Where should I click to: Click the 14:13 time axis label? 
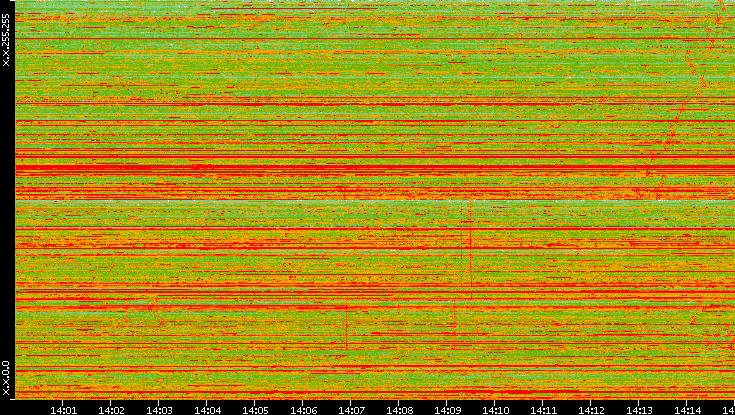(x=639, y=410)
